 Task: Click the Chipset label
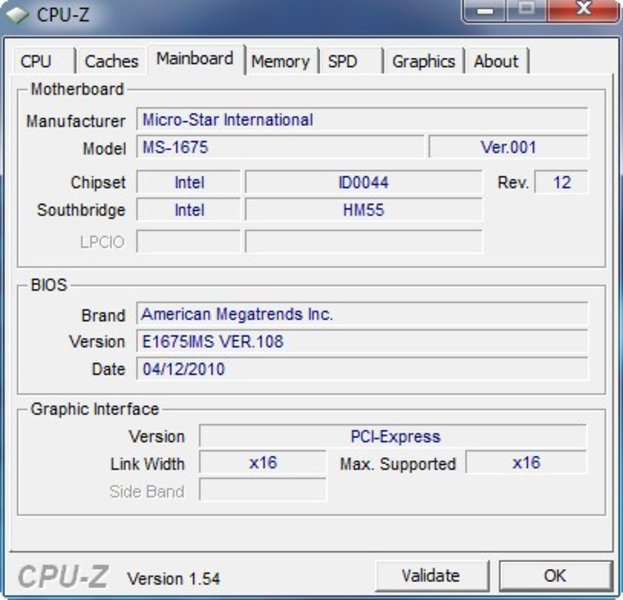point(98,183)
